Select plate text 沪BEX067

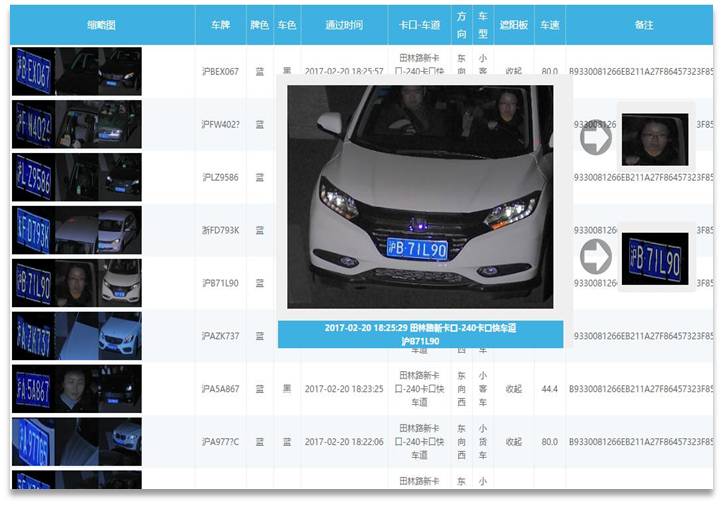point(220,71)
